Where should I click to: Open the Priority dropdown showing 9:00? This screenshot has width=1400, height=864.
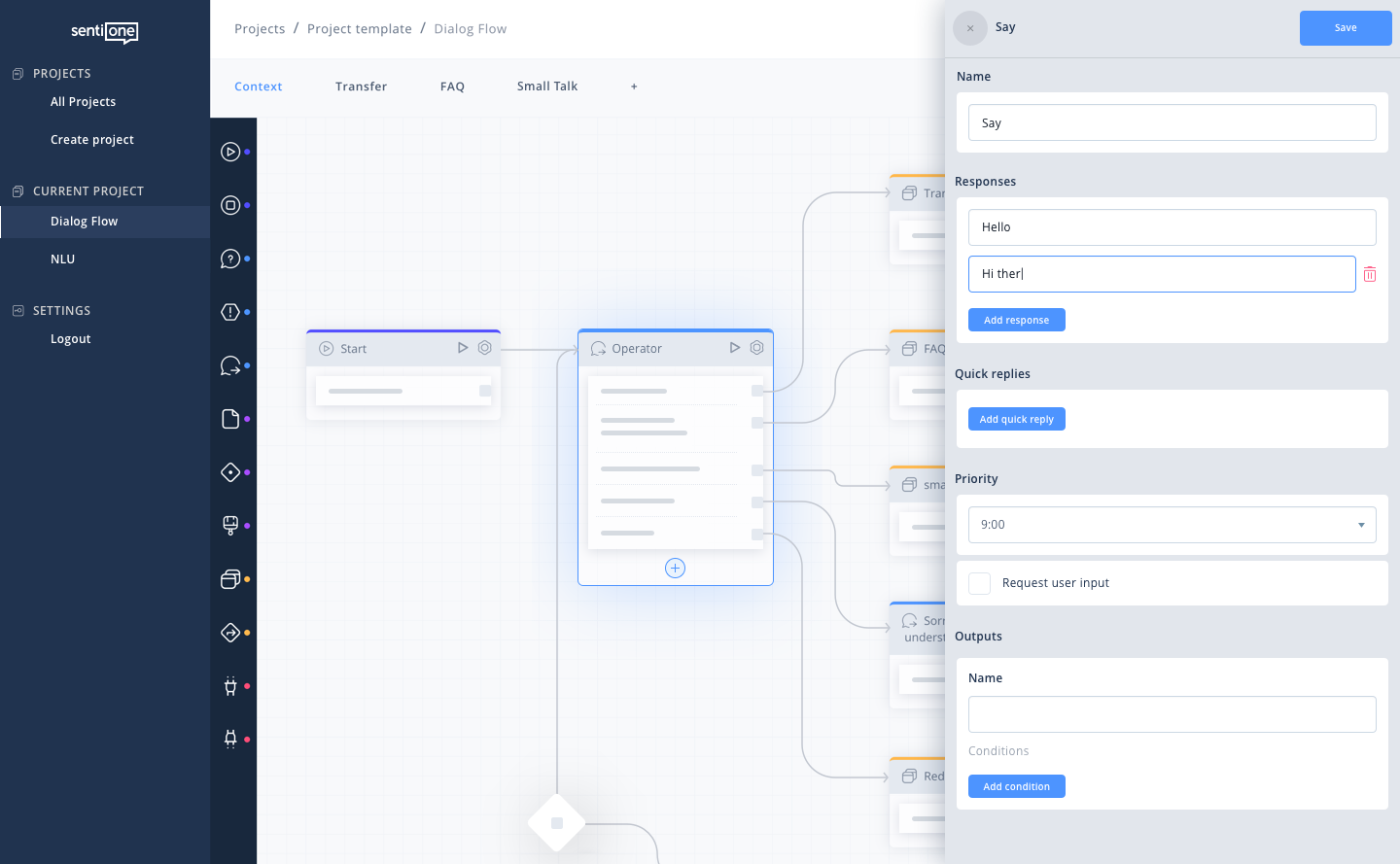pos(1172,525)
